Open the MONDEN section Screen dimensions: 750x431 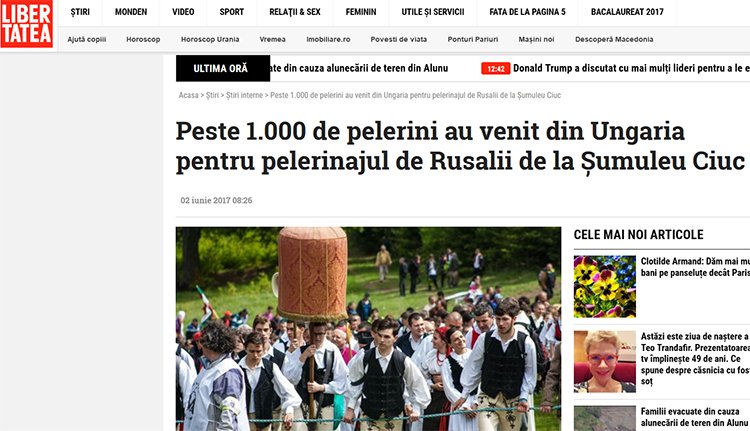131,12
